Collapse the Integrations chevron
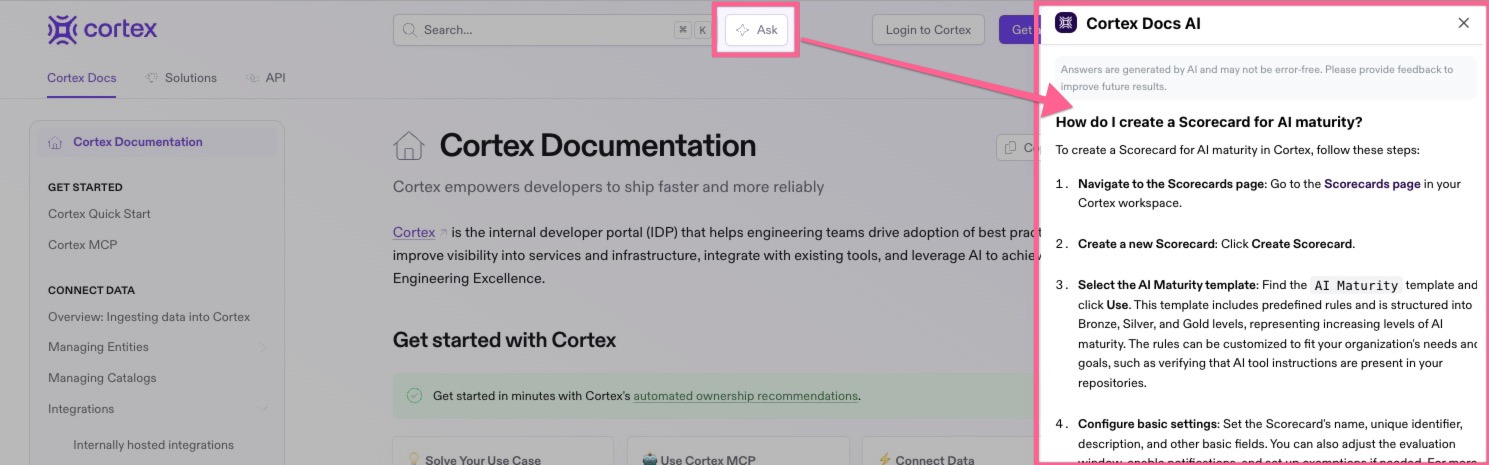The image size is (1489, 465). 263,409
